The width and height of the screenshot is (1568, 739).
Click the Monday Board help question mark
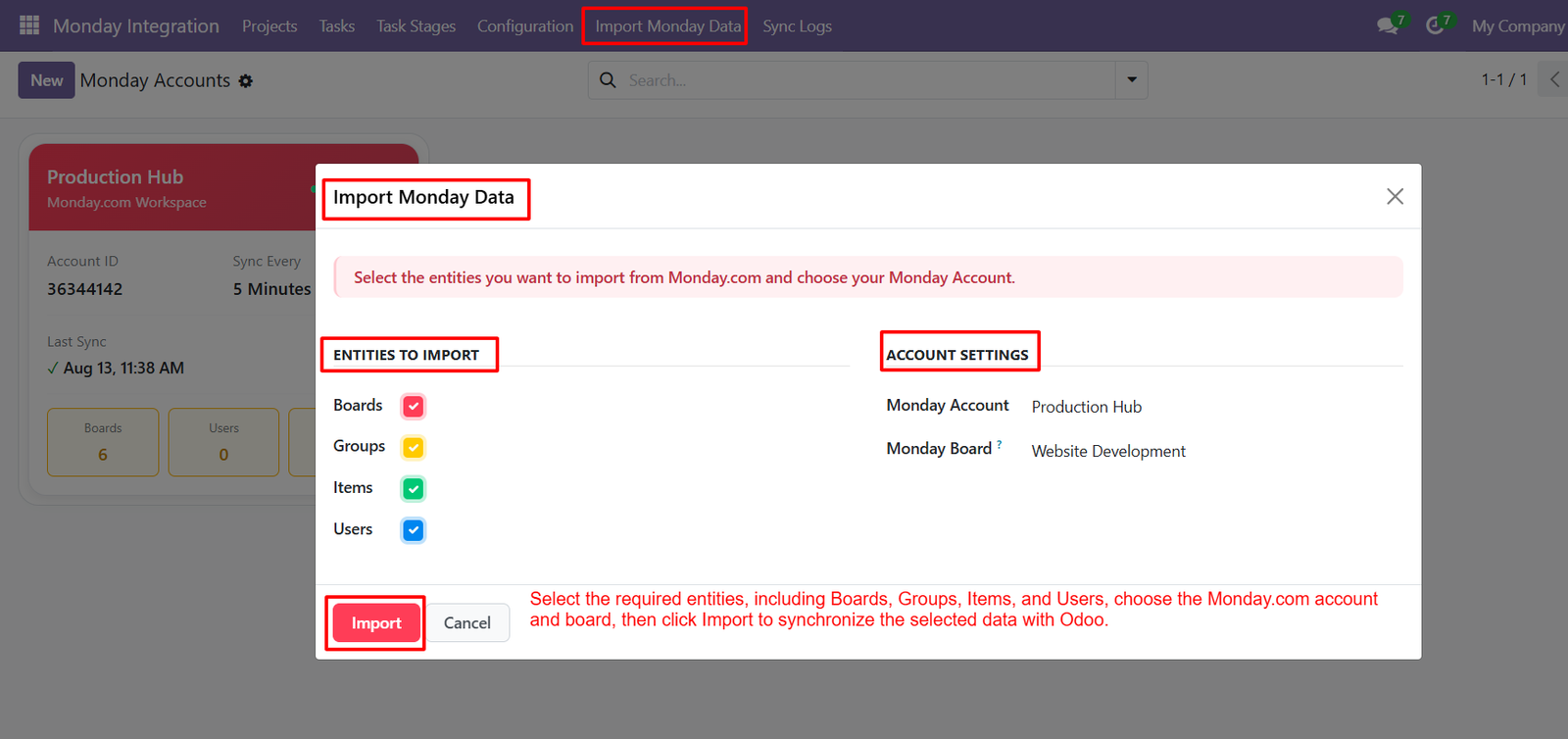[1000, 445]
